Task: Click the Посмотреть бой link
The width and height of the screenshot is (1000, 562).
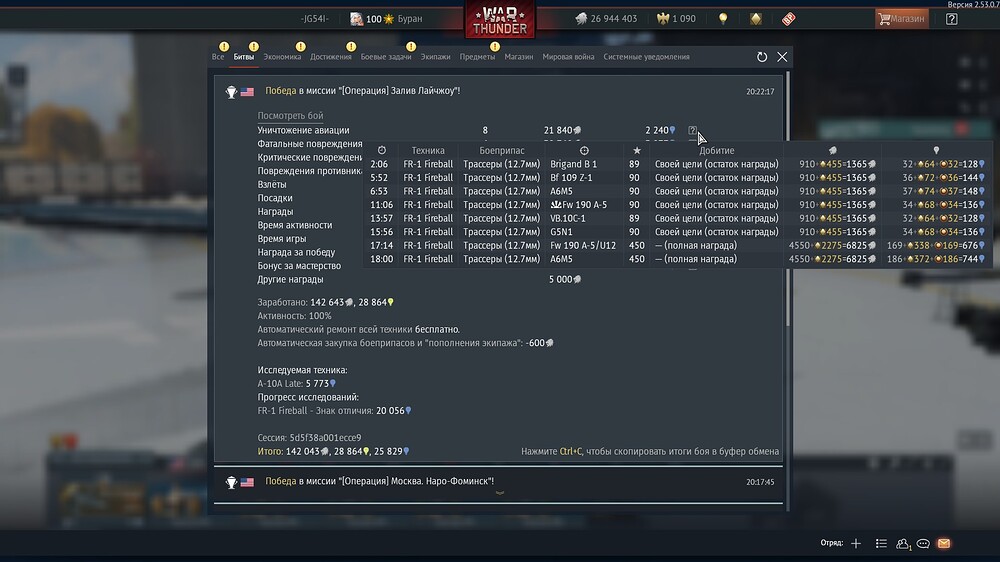Action: click(x=290, y=116)
